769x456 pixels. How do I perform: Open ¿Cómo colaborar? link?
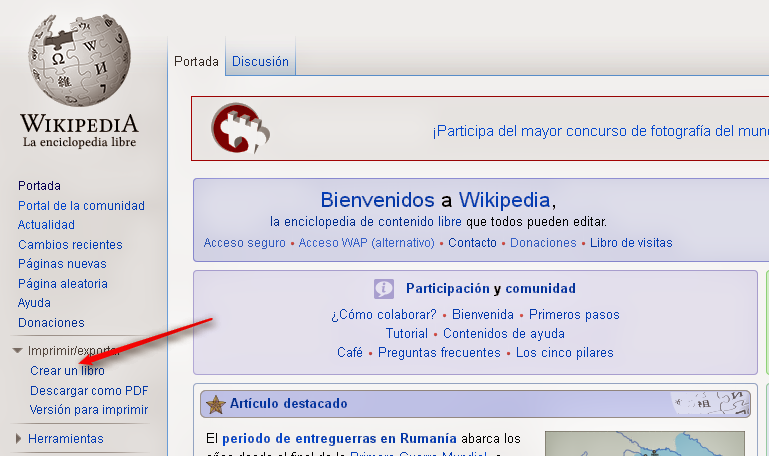[x=384, y=314]
